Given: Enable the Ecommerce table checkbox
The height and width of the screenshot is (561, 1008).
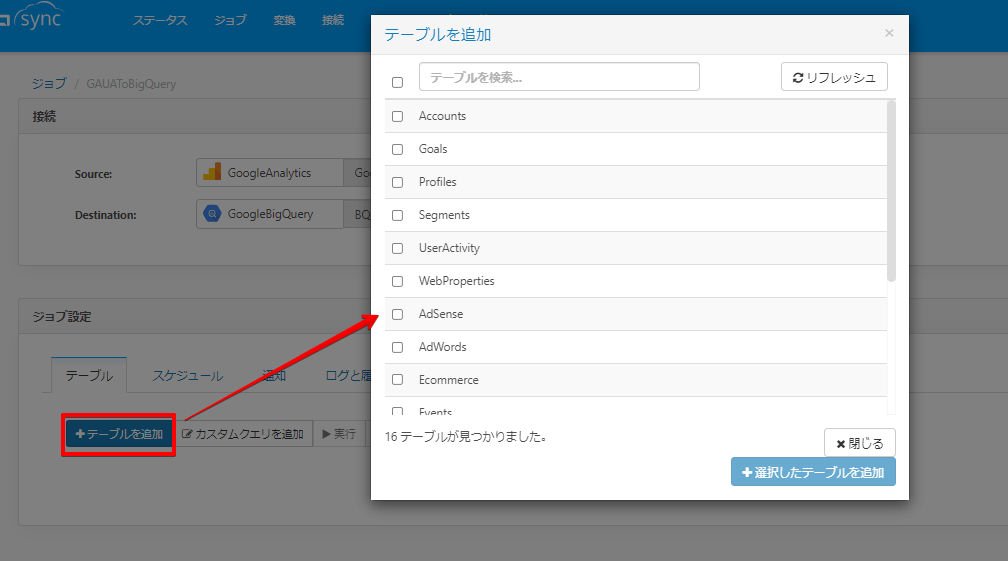Looking at the screenshot, I should tap(397, 380).
